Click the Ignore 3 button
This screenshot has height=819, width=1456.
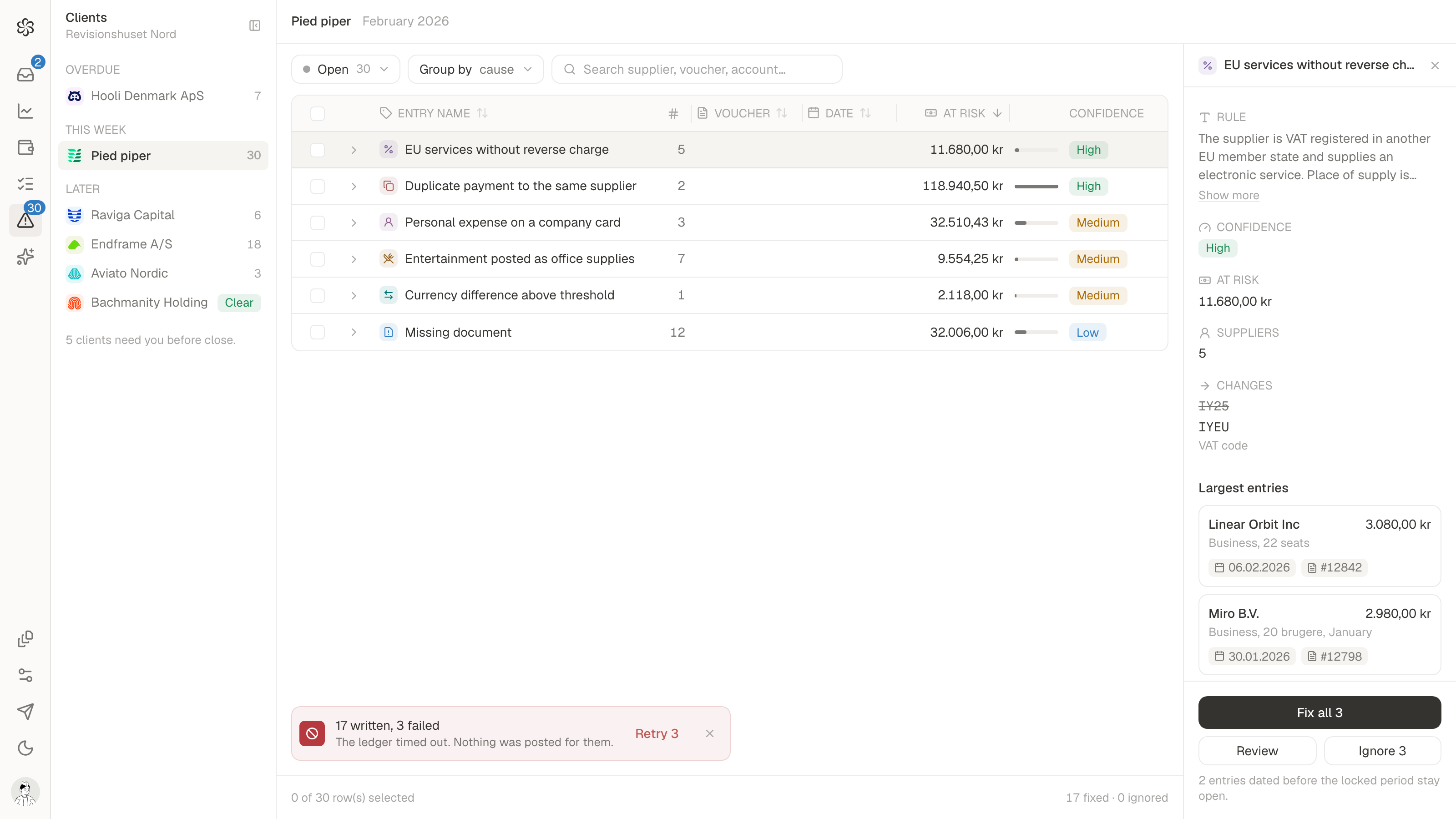1382,751
